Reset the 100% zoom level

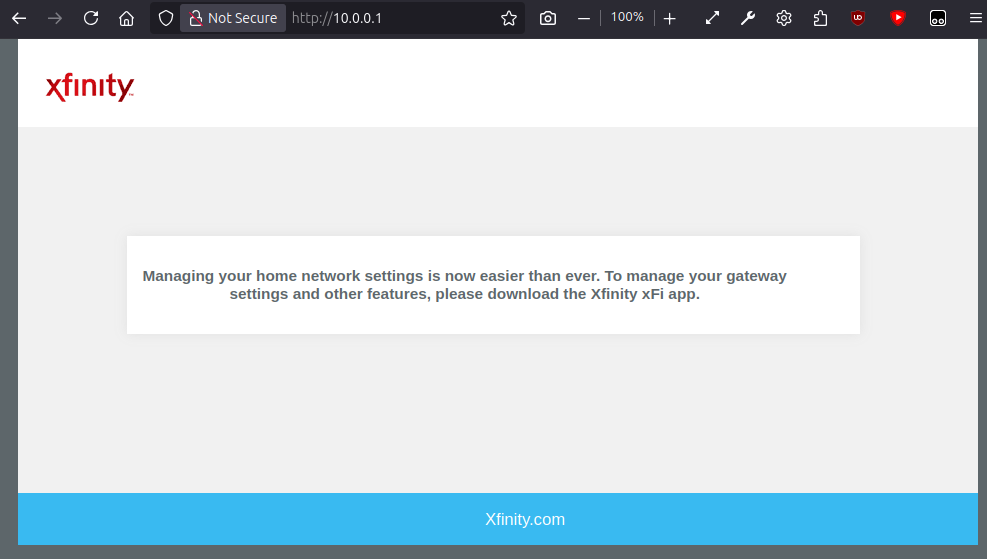click(x=627, y=17)
